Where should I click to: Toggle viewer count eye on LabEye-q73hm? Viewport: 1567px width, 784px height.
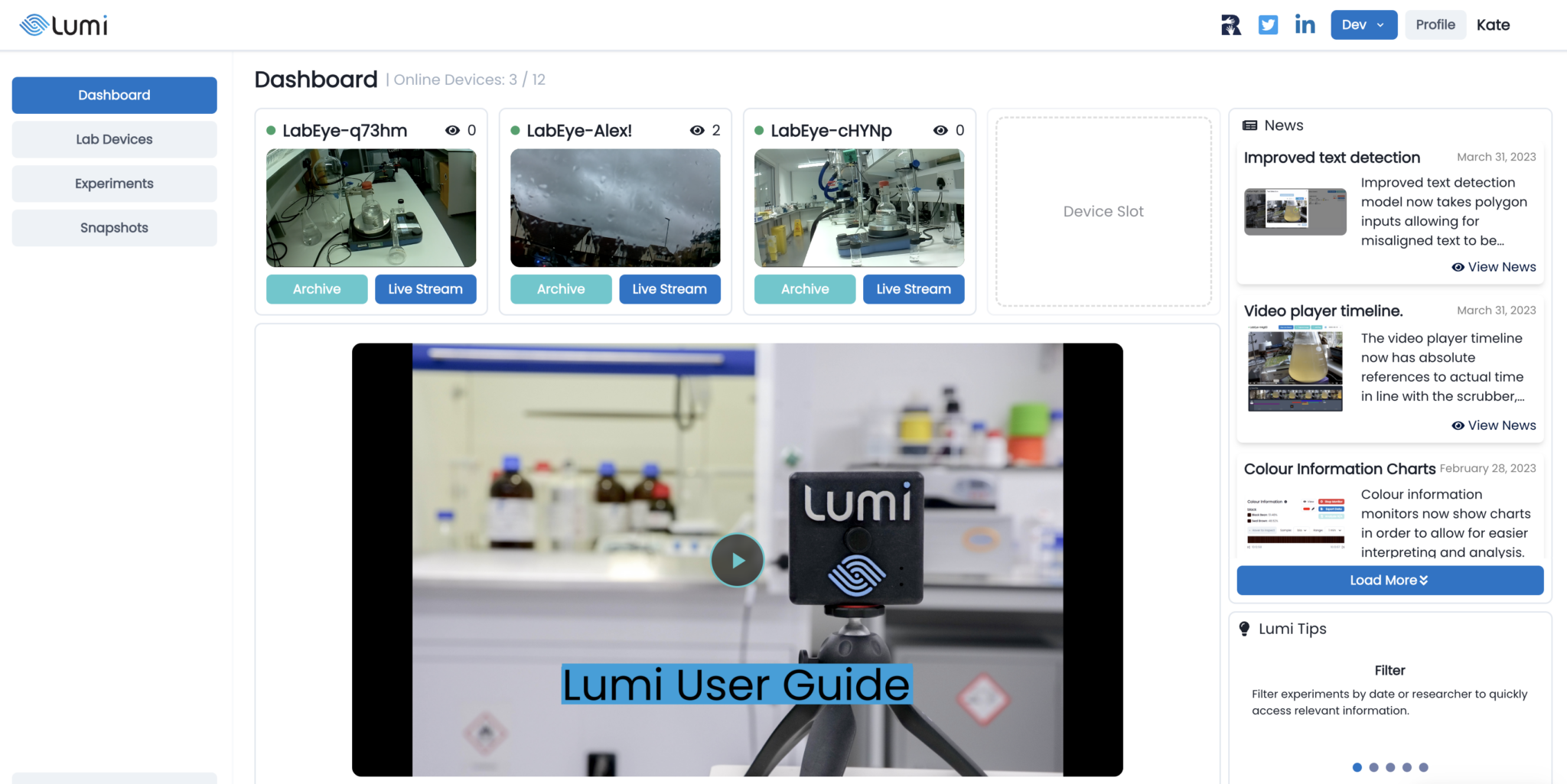pyautogui.click(x=452, y=130)
